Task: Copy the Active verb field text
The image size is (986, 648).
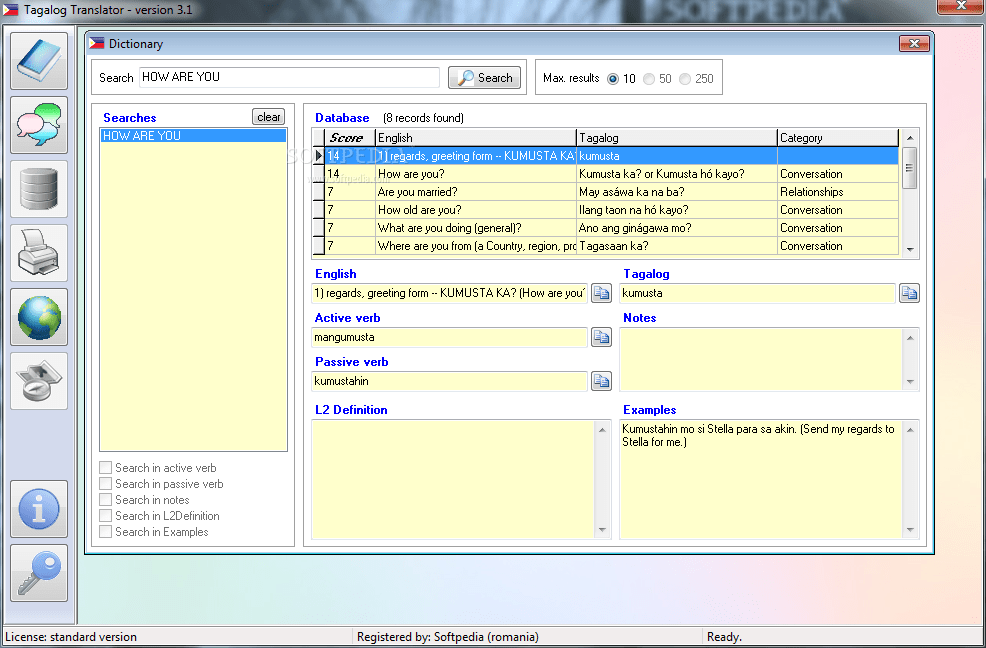Action: [602, 337]
